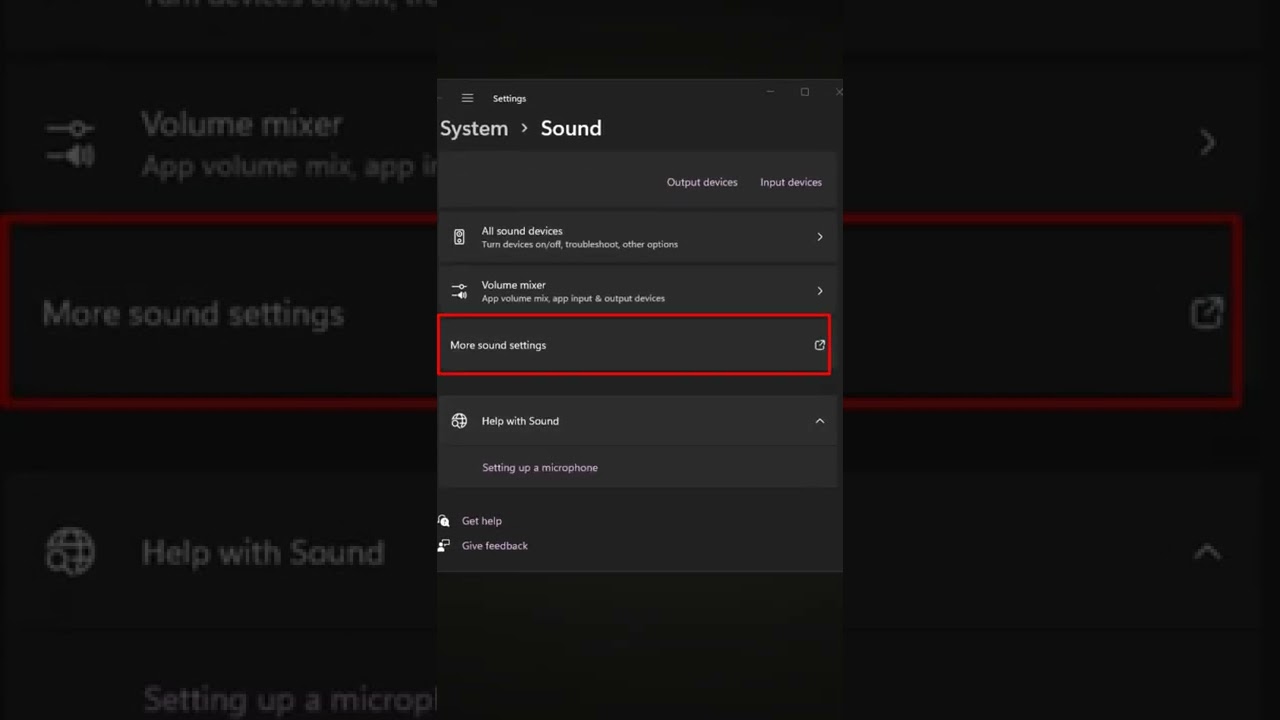The width and height of the screenshot is (1280, 720).
Task: Click the background enlarged Volume mixer chevron
Action: click(x=1208, y=143)
